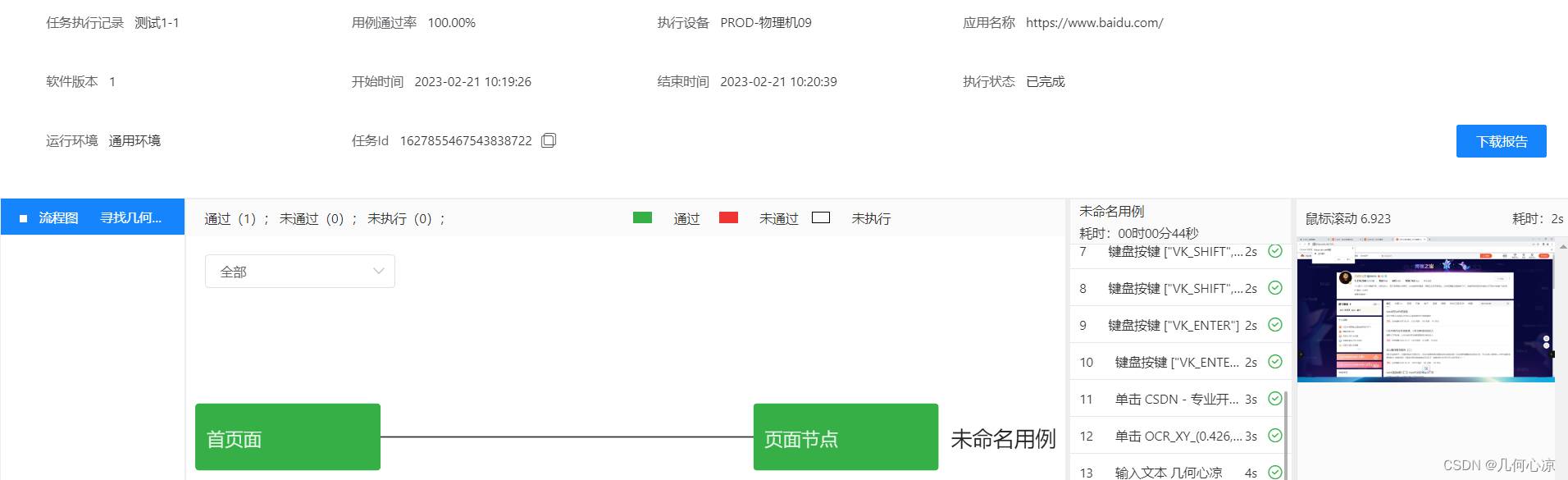The image size is (1568, 480).
Task: Open the 全部 filter dropdown
Action: pyautogui.click(x=299, y=272)
